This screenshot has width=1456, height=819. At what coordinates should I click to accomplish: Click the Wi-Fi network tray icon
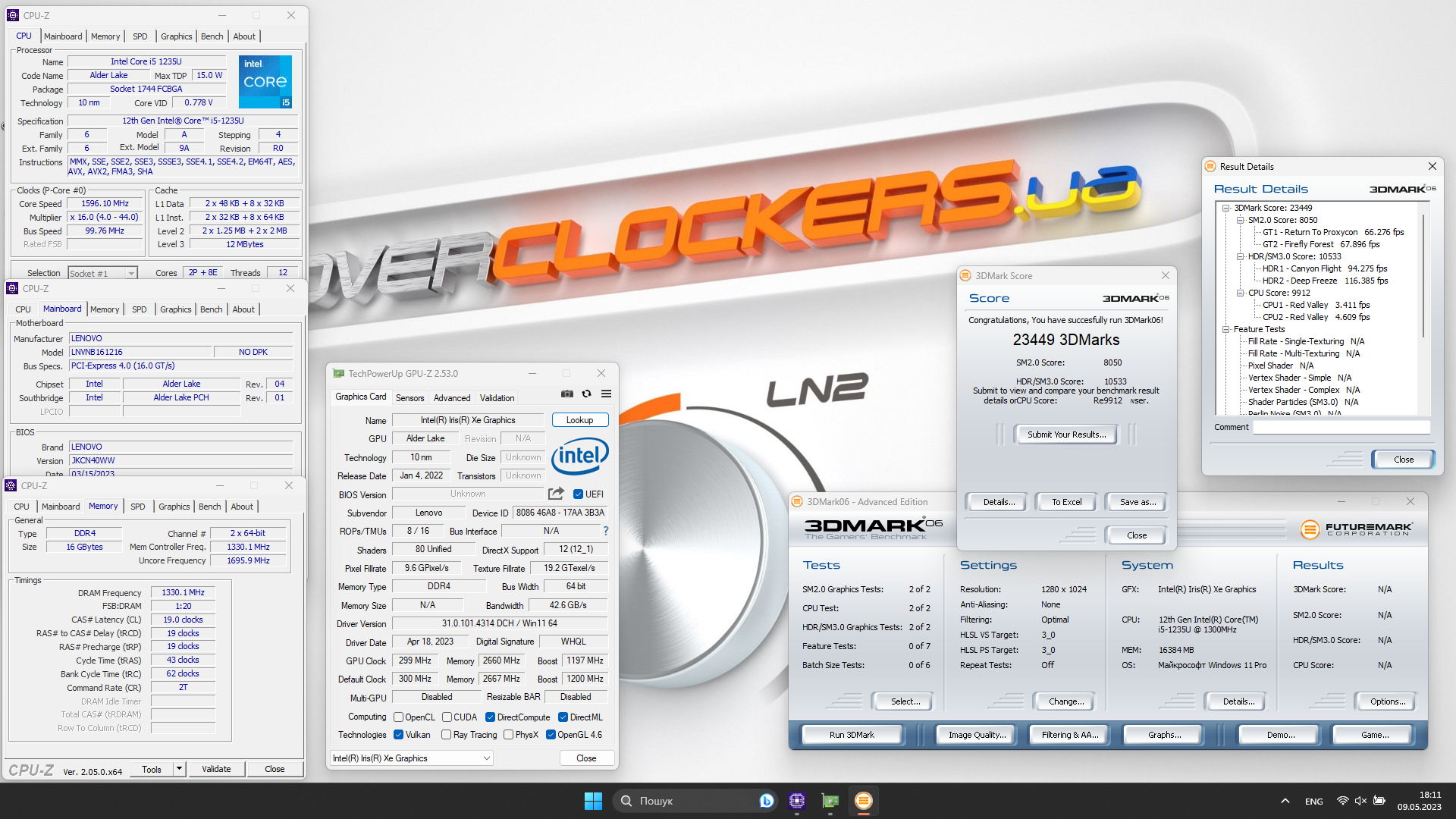(x=1342, y=801)
